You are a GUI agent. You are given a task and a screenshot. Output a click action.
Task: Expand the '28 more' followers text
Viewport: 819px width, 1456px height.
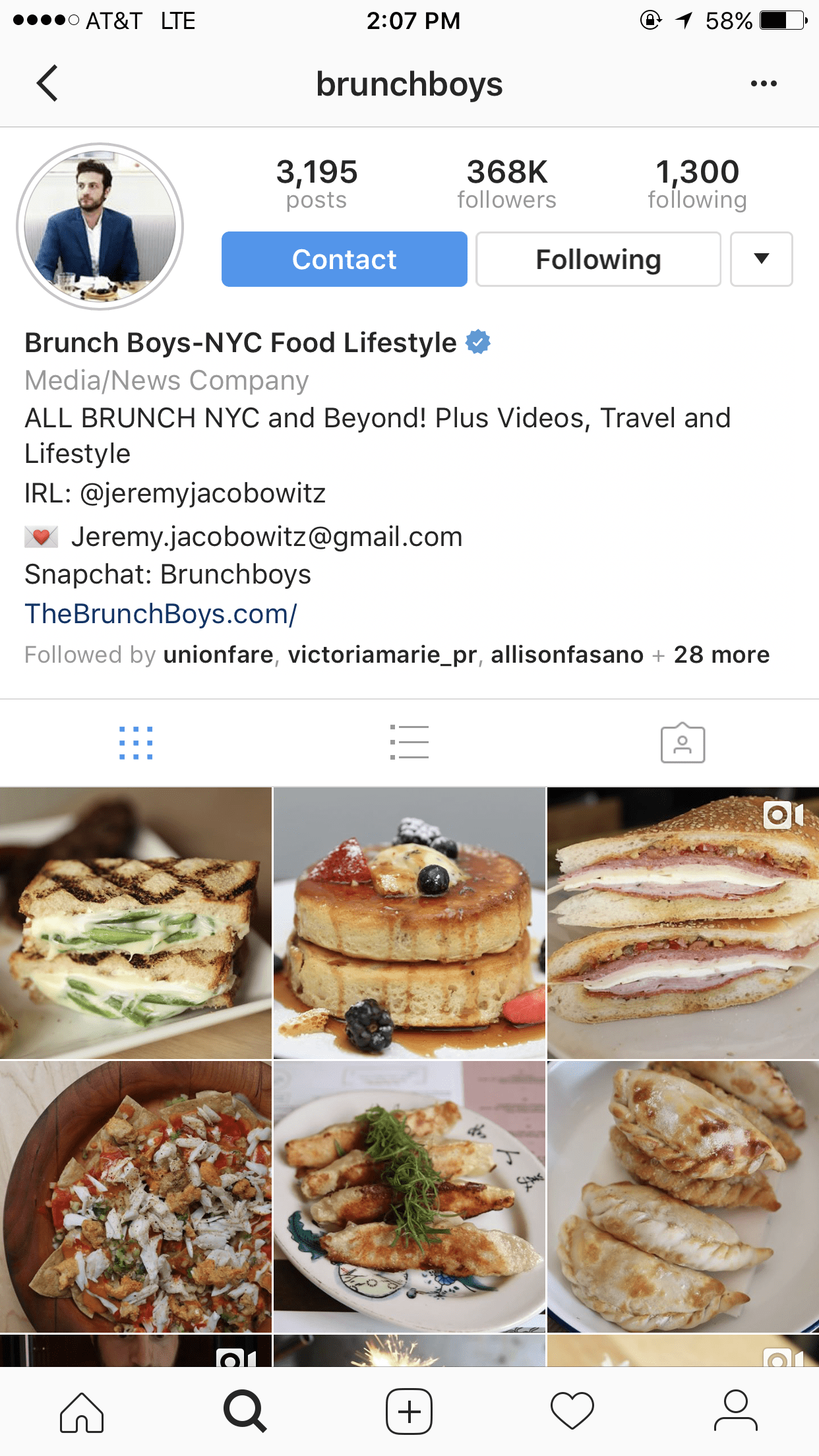coord(721,655)
